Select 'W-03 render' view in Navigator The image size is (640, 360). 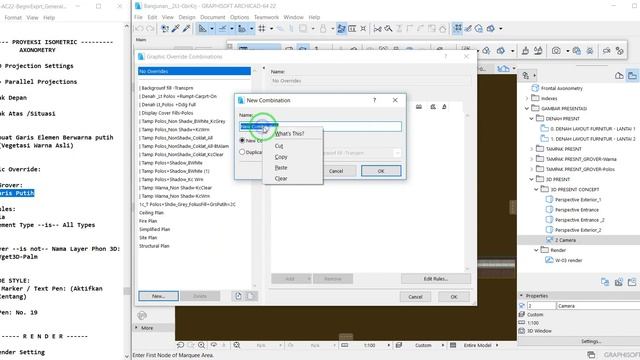coord(569,260)
